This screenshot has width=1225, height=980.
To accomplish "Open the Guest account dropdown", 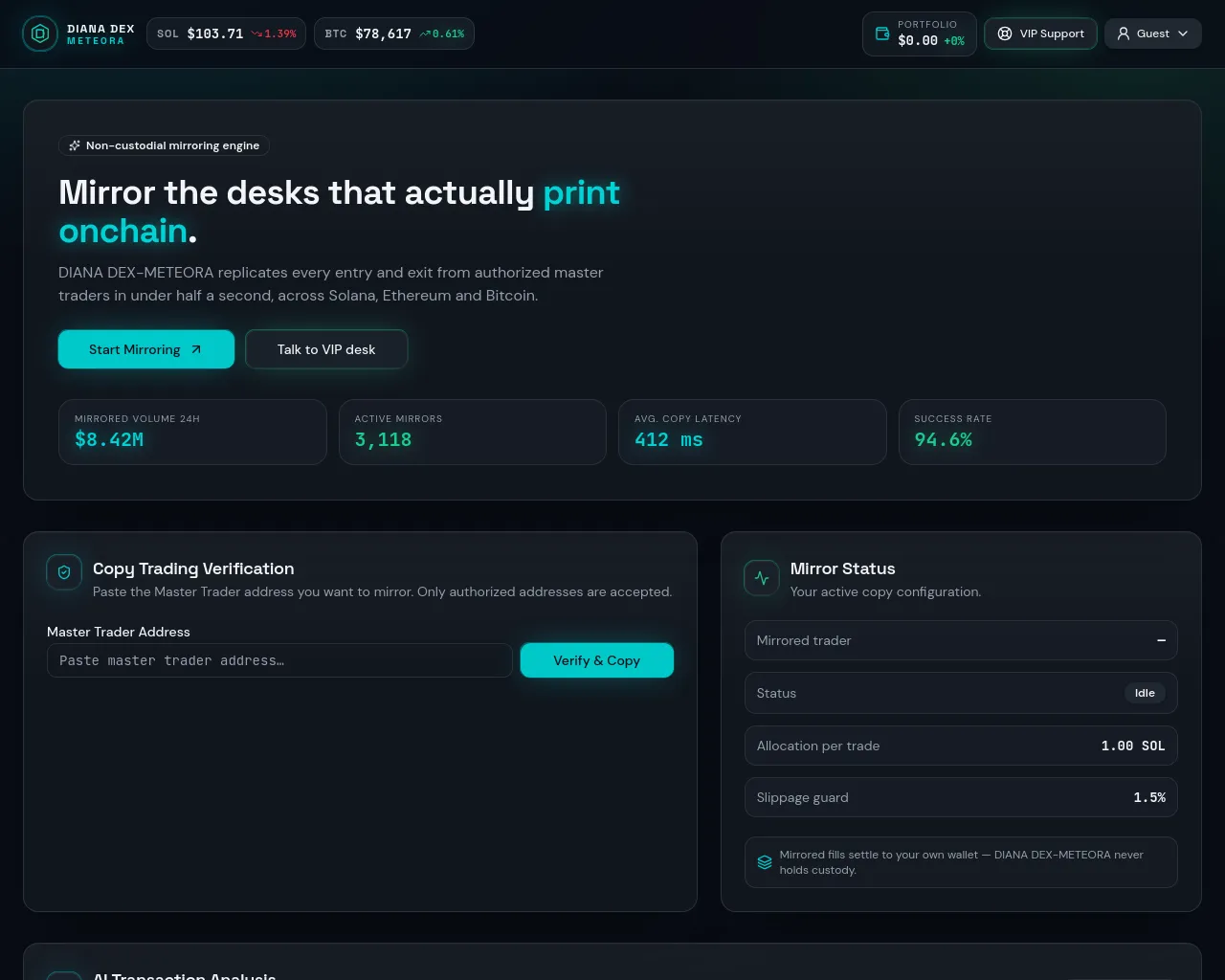I will click(x=1153, y=33).
